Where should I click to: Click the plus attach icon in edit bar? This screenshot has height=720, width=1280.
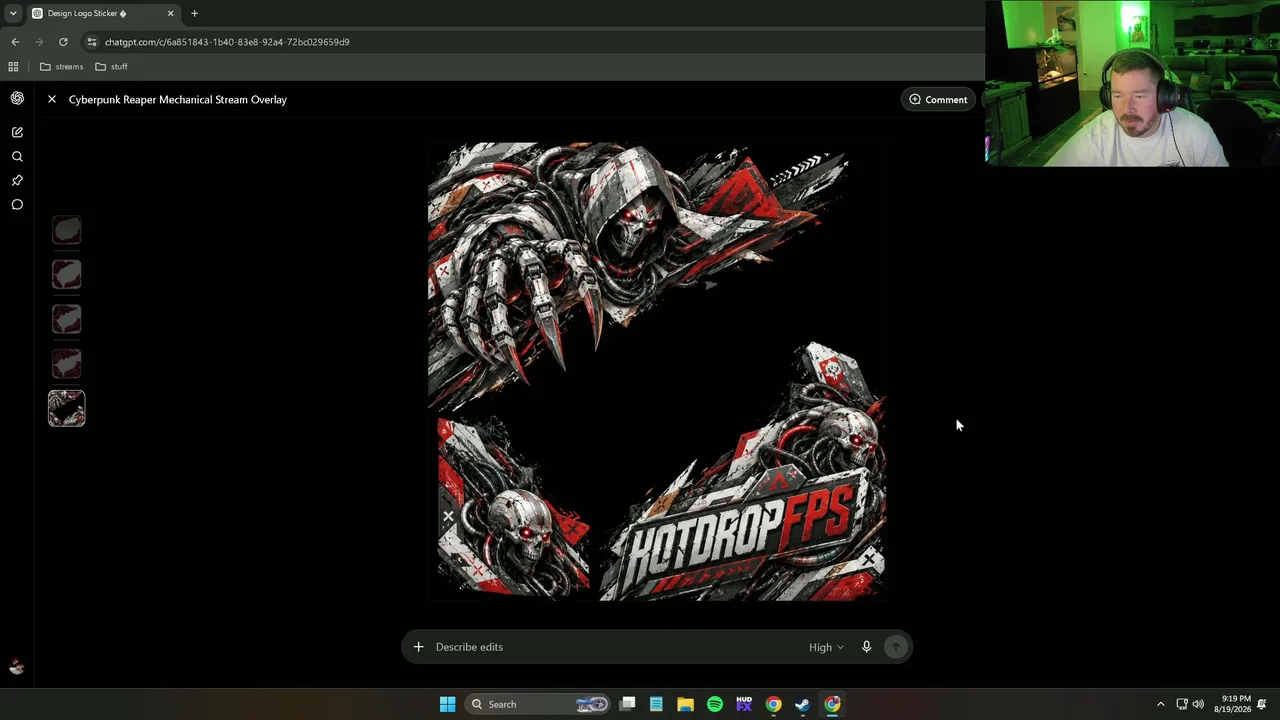tap(418, 647)
